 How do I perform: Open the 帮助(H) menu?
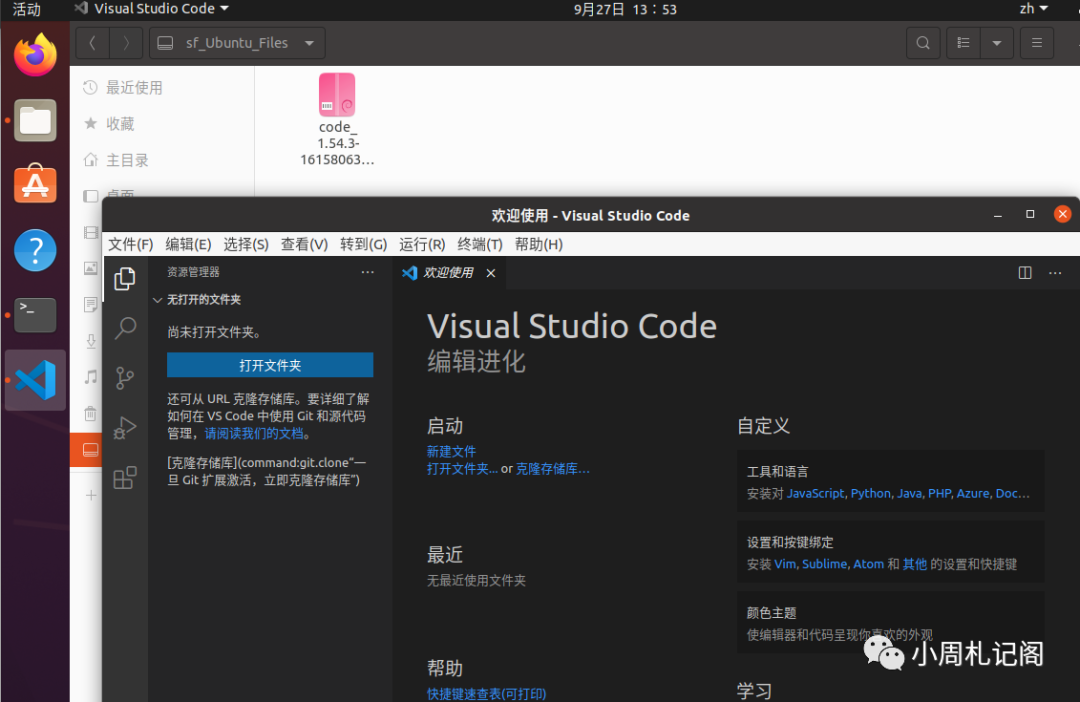pyautogui.click(x=539, y=244)
